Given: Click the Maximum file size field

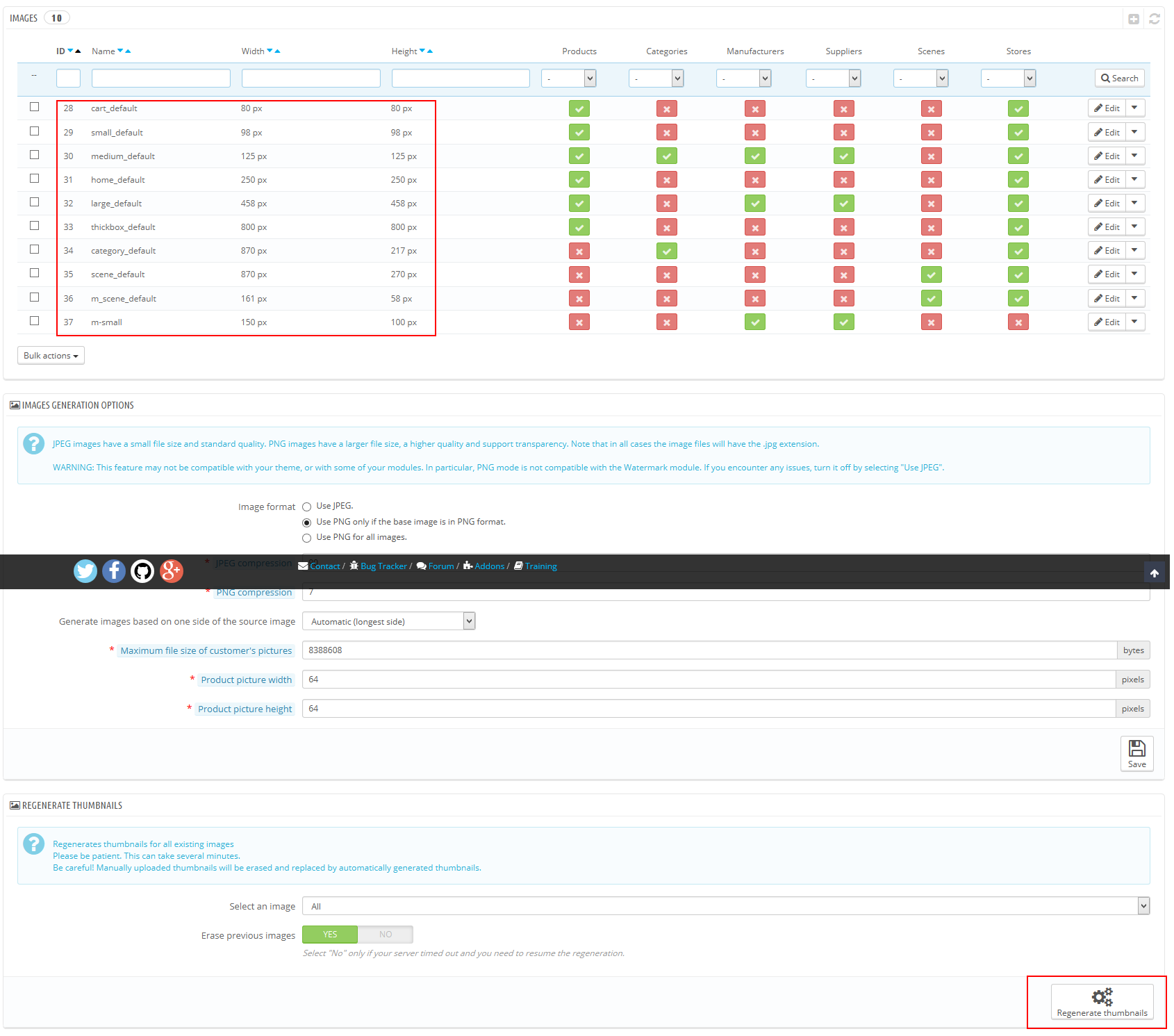Looking at the screenshot, I should pyautogui.click(x=709, y=650).
